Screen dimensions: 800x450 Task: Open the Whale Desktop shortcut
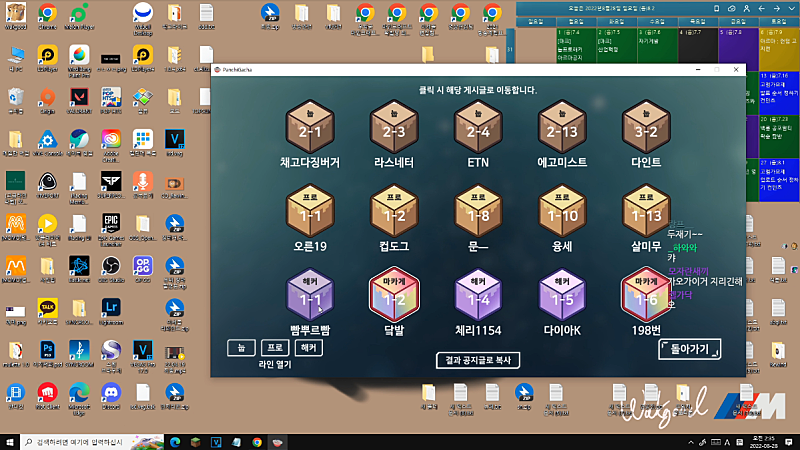click(x=142, y=18)
